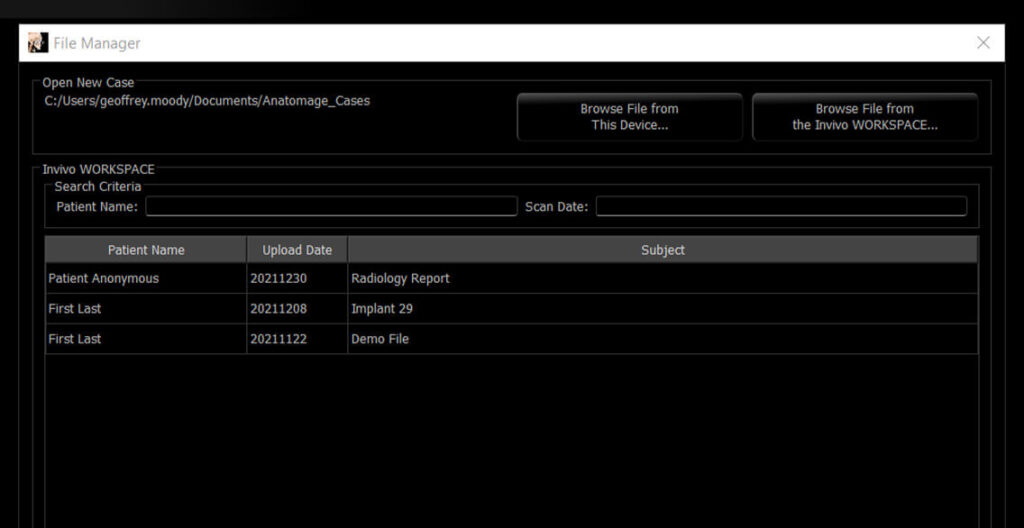Click the Subject column header

(662, 250)
